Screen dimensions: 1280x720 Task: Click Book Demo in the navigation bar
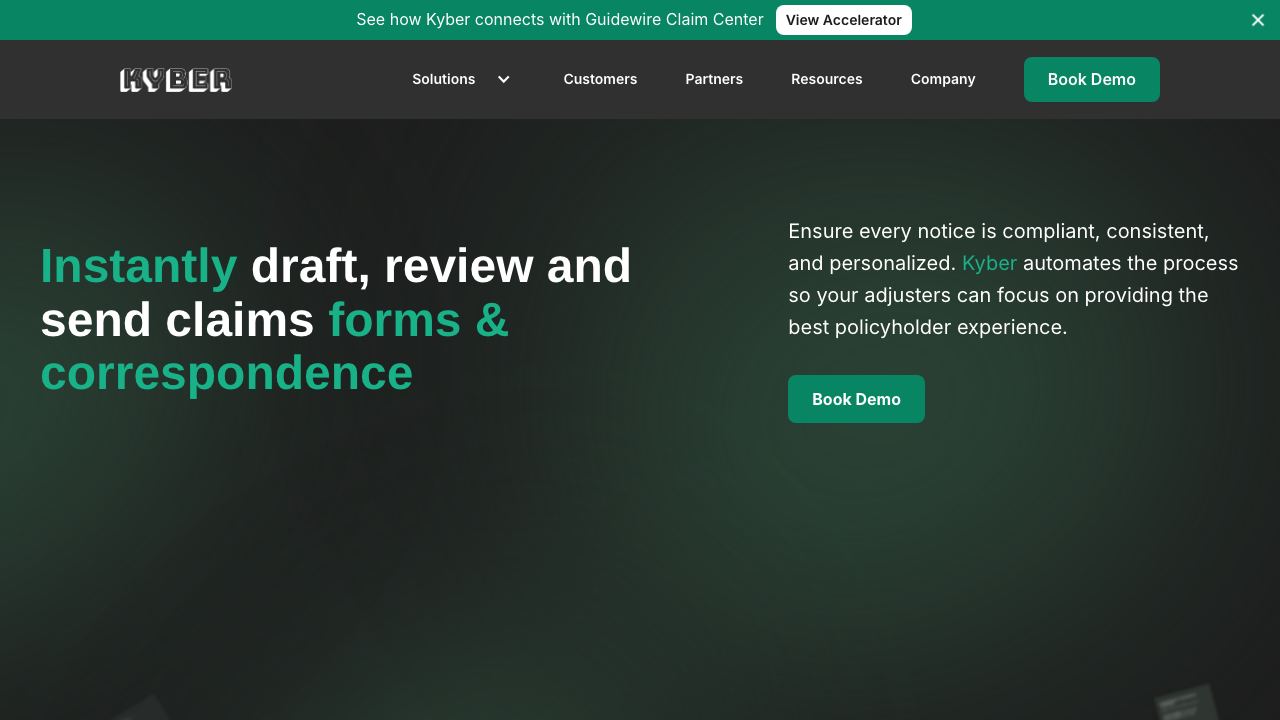(x=1092, y=79)
